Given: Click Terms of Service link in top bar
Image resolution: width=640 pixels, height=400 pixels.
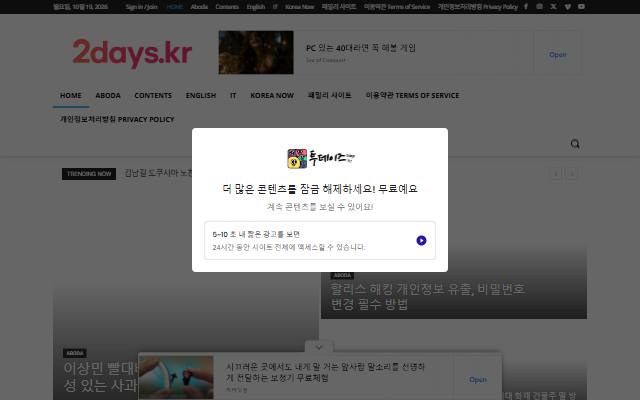Looking at the screenshot, I should (x=397, y=7).
